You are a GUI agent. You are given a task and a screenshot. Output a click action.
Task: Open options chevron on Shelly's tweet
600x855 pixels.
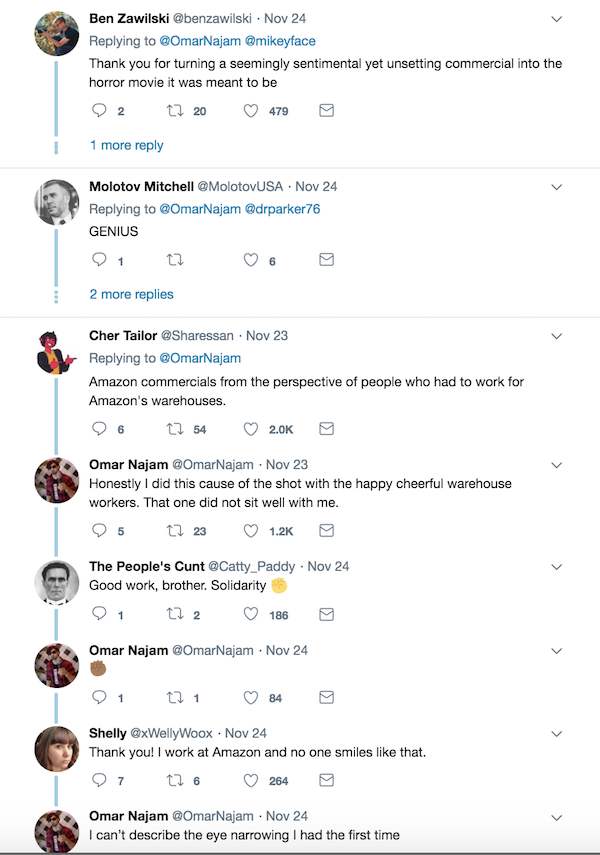(557, 734)
